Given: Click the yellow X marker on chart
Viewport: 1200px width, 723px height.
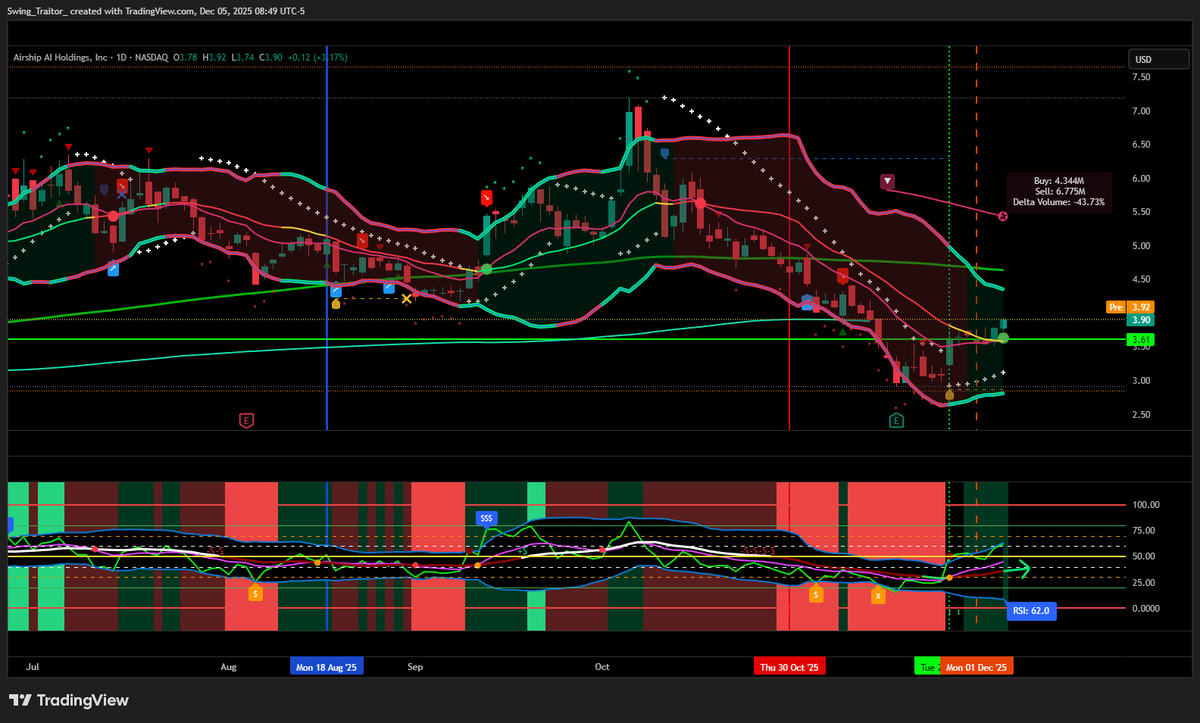Looking at the screenshot, I should [406, 298].
